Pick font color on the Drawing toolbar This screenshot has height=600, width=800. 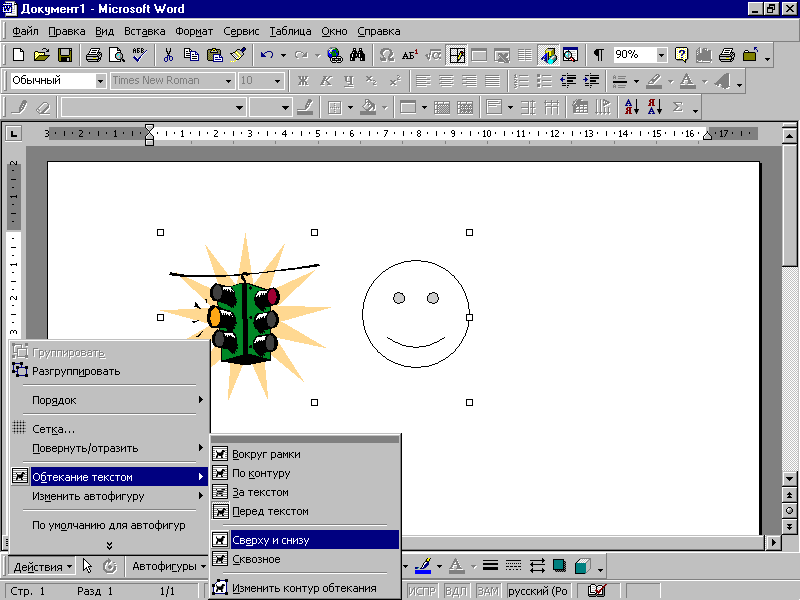(x=456, y=565)
